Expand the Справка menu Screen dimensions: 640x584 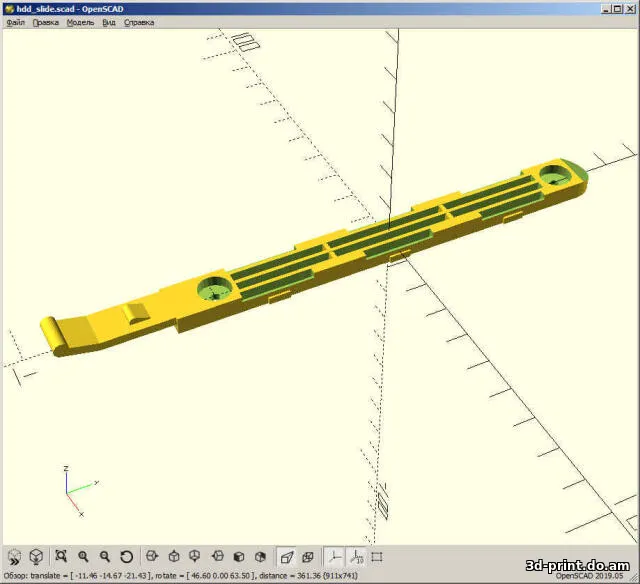(x=139, y=22)
